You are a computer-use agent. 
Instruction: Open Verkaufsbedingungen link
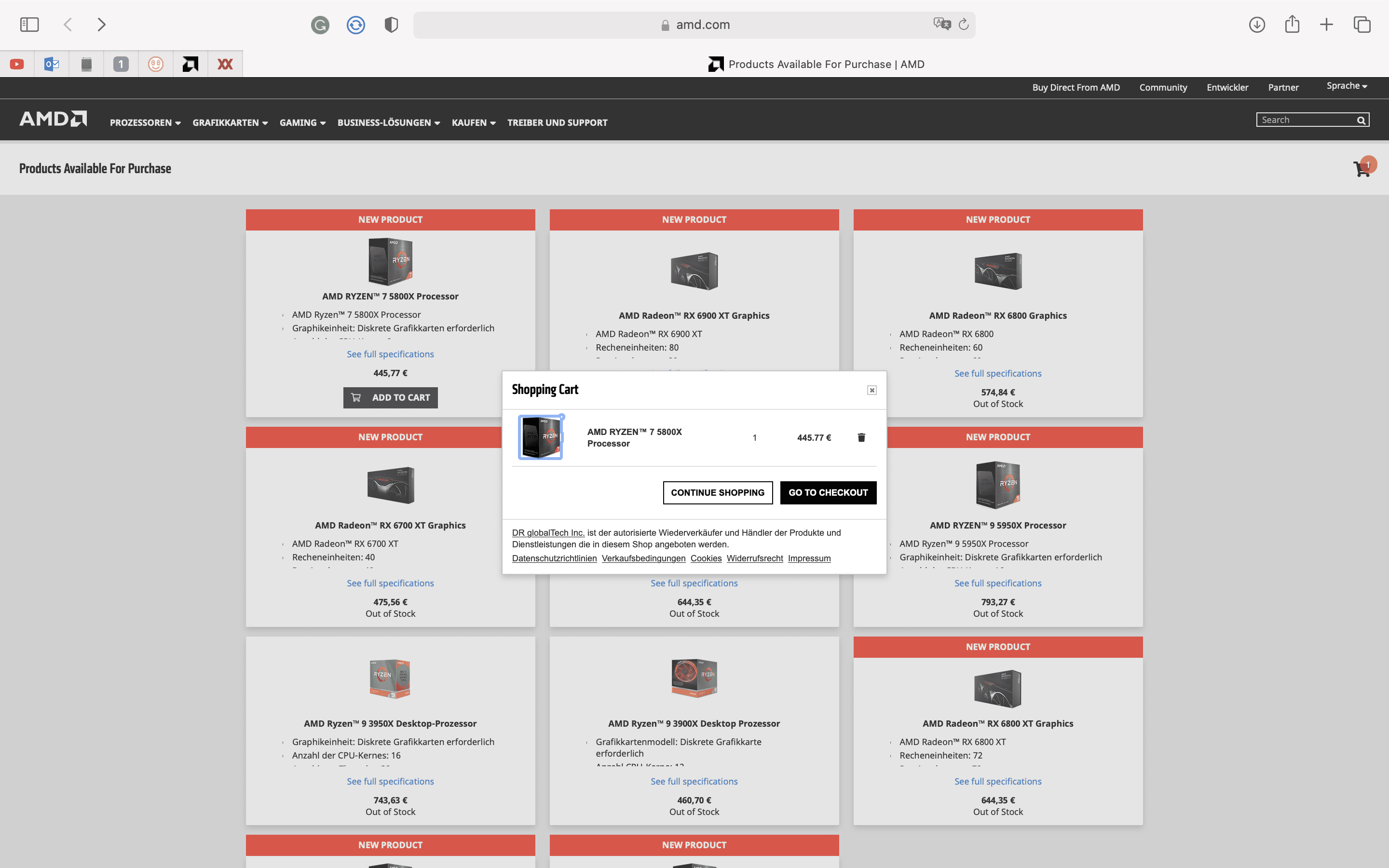[x=643, y=558]
